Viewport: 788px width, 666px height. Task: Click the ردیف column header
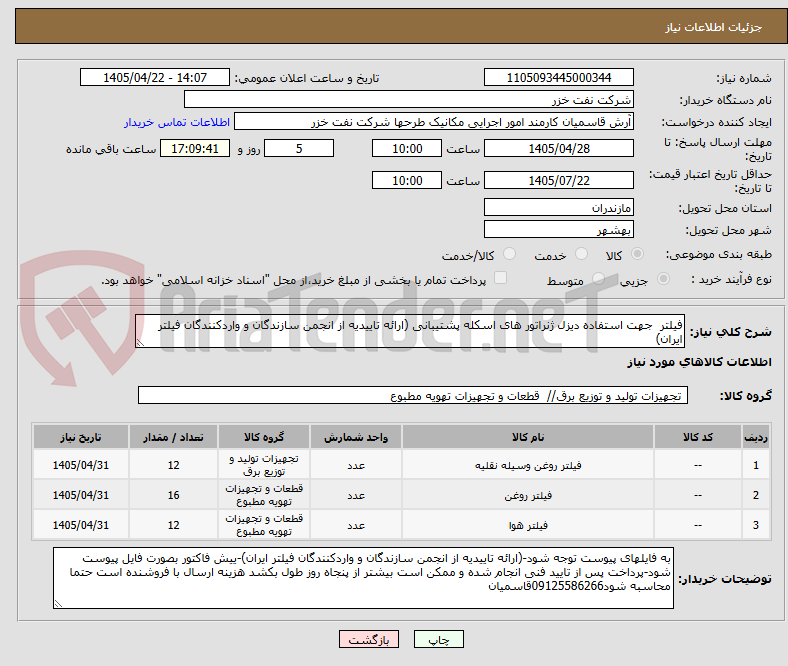[x=756, y=437]
